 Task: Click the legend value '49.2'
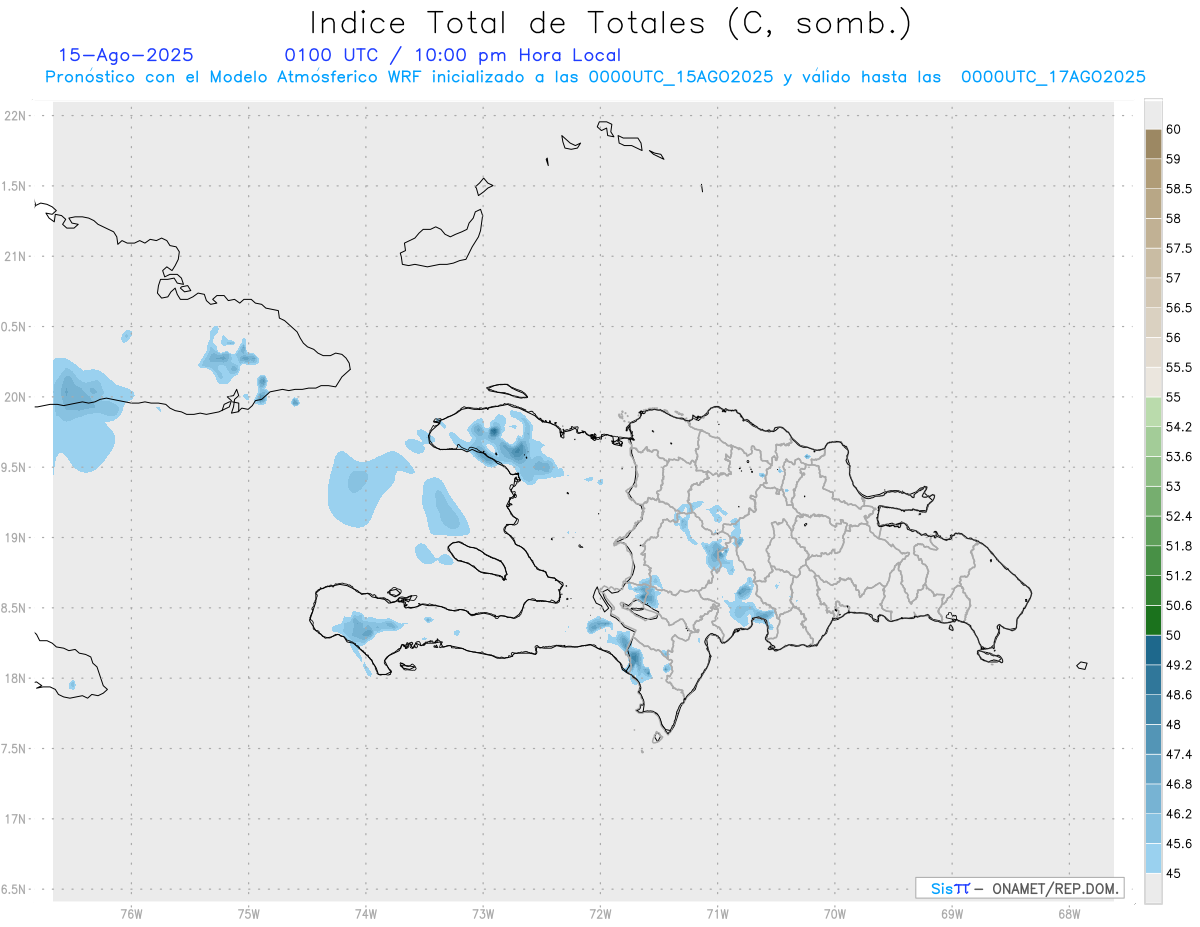tap(1178, 665)
